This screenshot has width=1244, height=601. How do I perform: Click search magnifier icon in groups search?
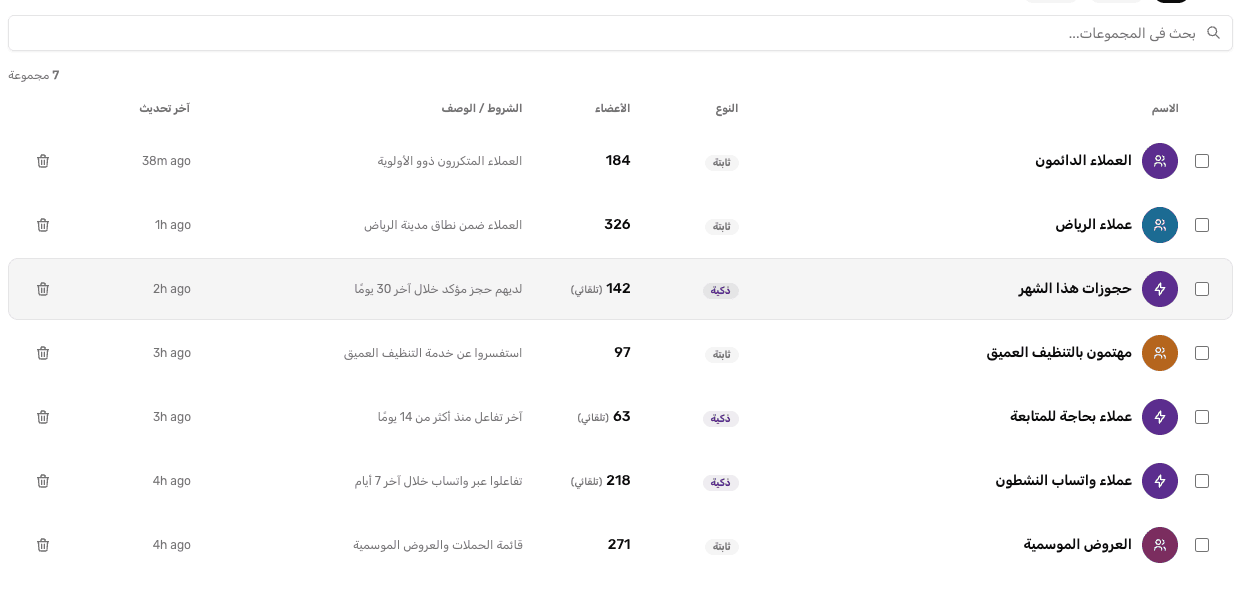1214,33
